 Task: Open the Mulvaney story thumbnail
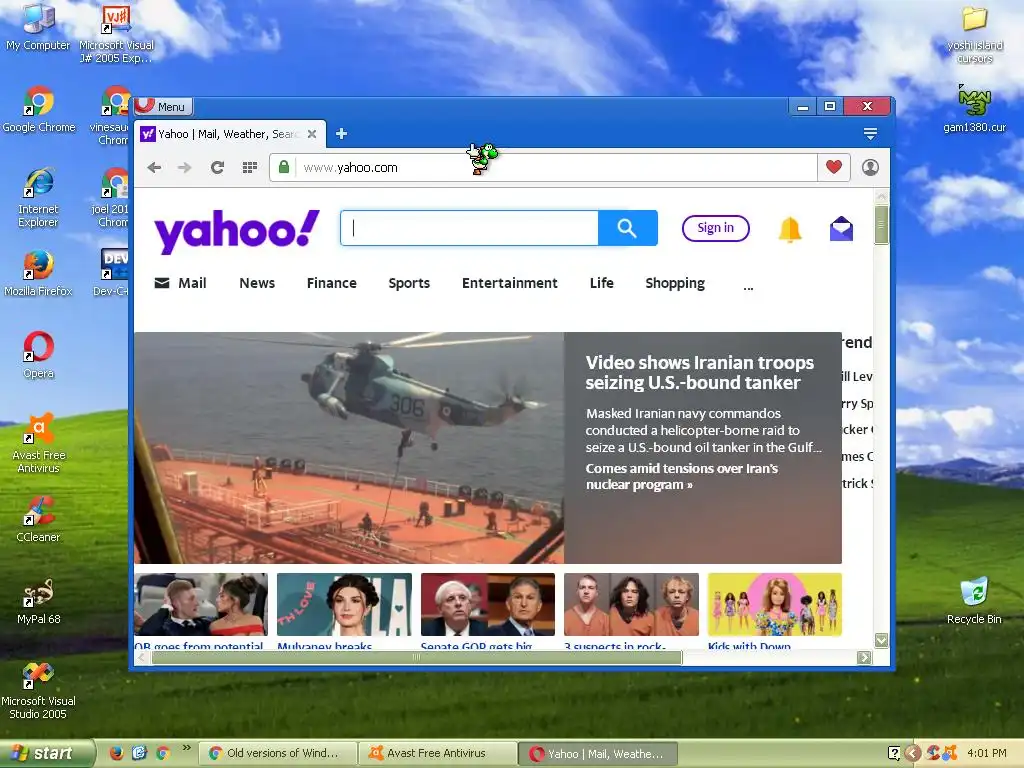pyautogui.click(x=344, y=605)
